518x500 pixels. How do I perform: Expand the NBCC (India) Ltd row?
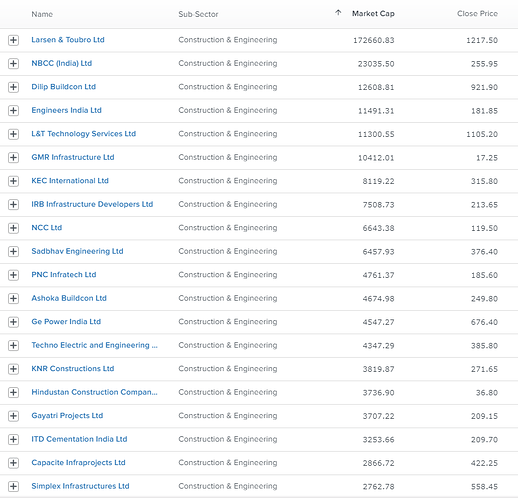tap(13, 64)
